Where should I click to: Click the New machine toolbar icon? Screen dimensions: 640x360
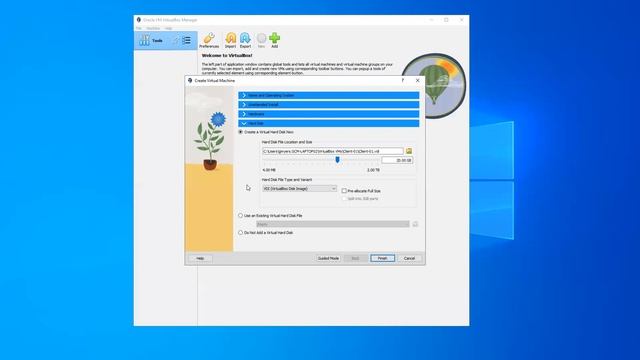click(261, 40)
